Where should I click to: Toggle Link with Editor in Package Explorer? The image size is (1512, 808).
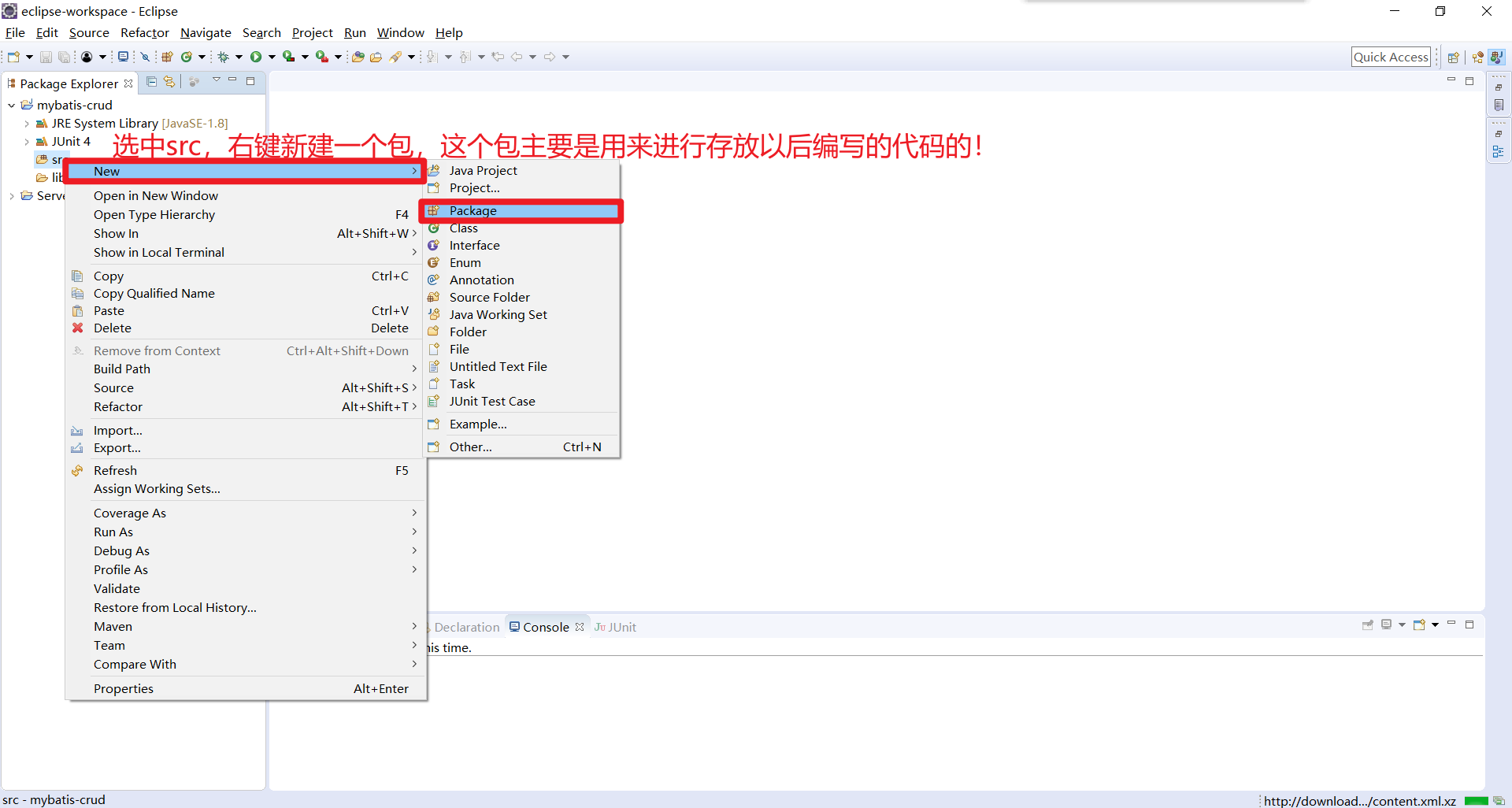coord(169,82)
